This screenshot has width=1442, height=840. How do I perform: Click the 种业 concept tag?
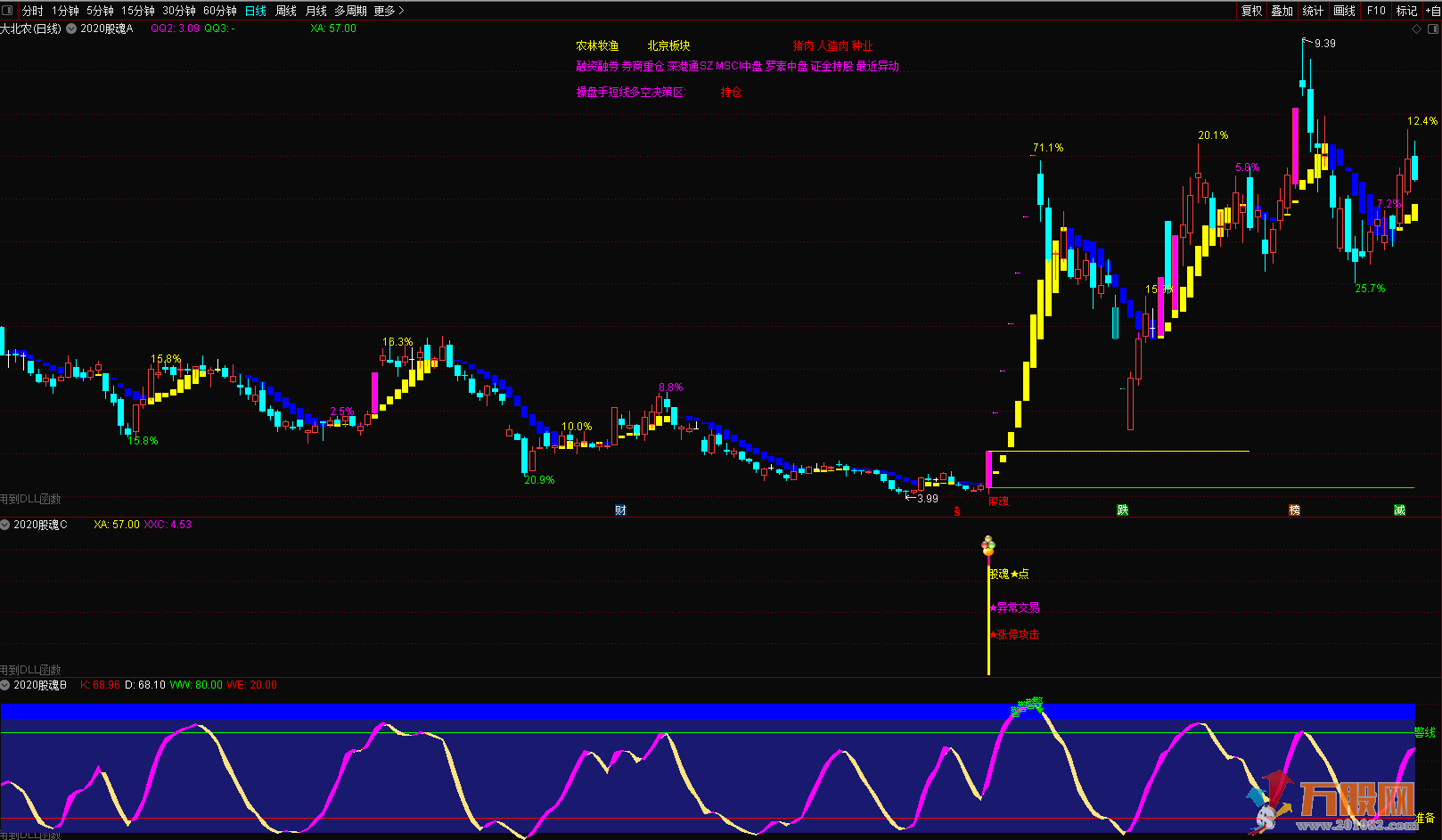863,45
